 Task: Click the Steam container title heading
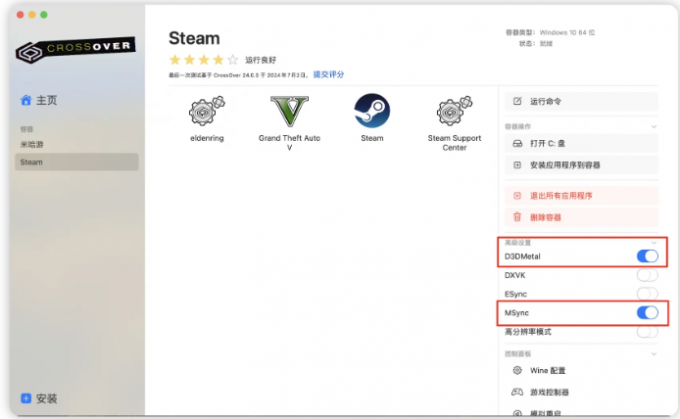194,38
